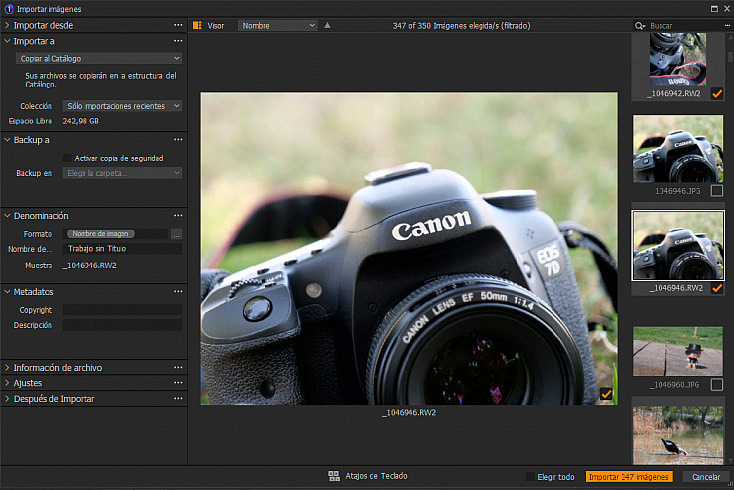Open the Elegir la carpeta backup dropdown
This screenshot has height=490, width=734.
(x=122, y=173)
